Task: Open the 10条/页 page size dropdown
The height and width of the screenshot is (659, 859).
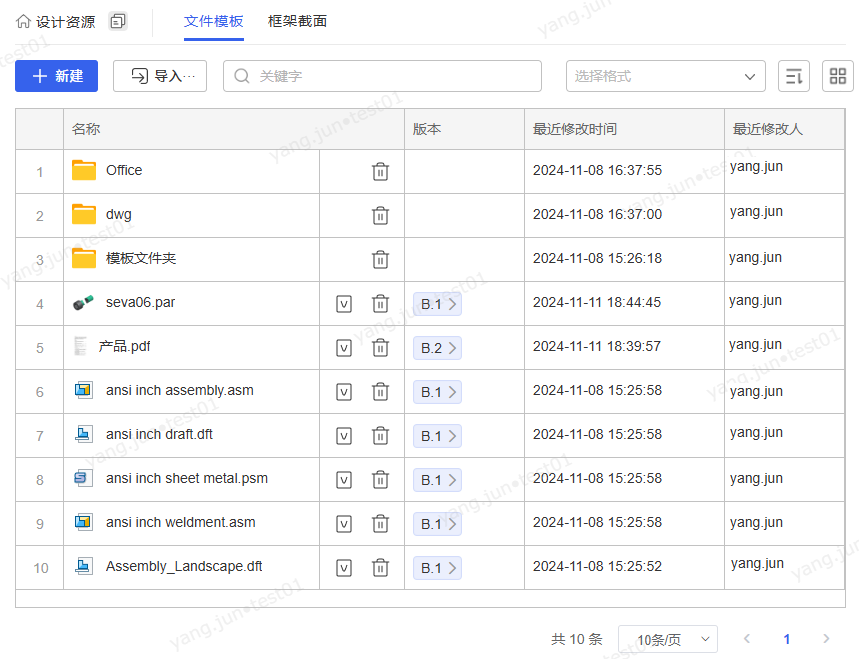Action: [x=668, y=639]
